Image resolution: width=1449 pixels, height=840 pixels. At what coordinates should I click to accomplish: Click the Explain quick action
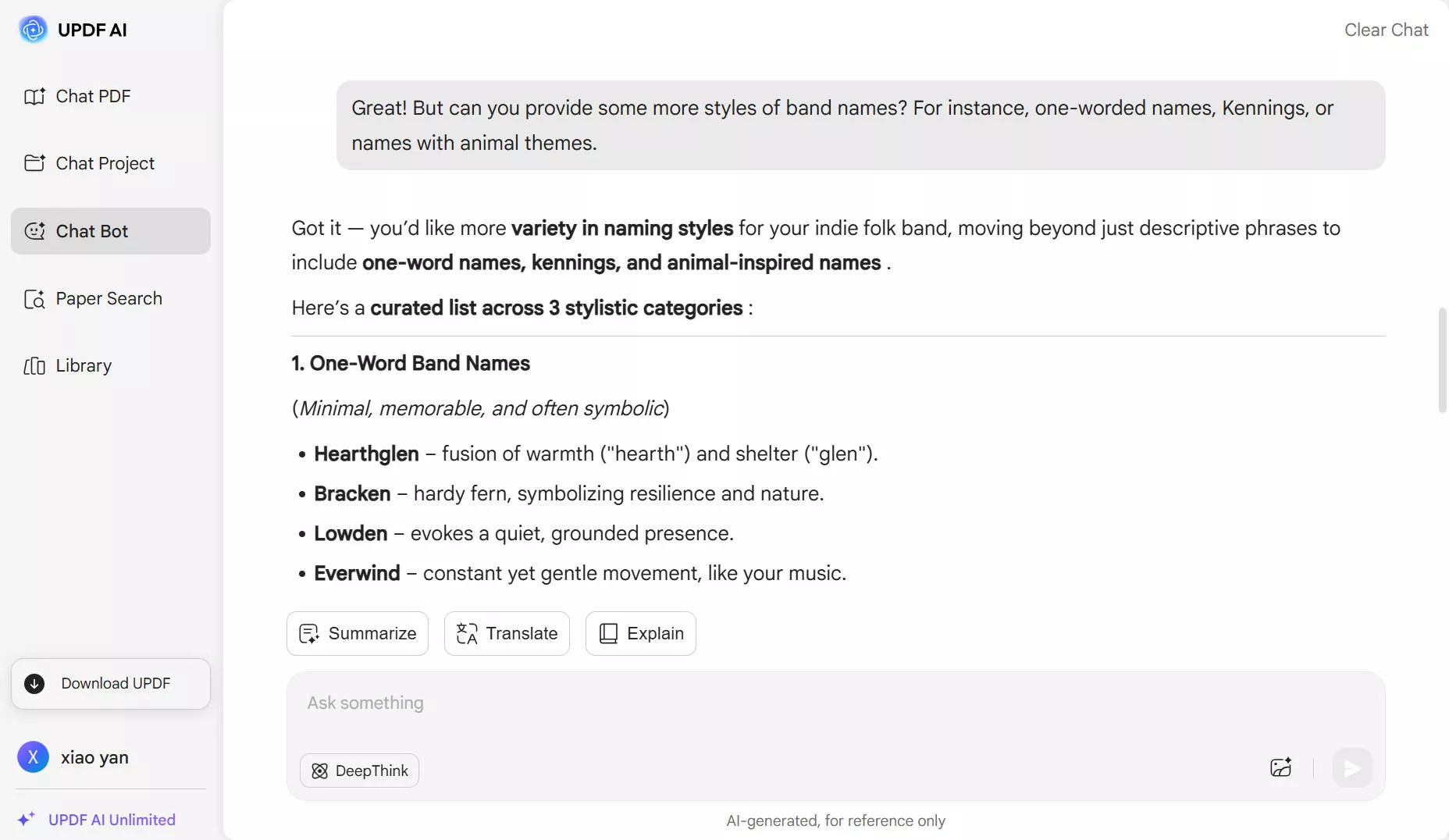click(640, 633)
